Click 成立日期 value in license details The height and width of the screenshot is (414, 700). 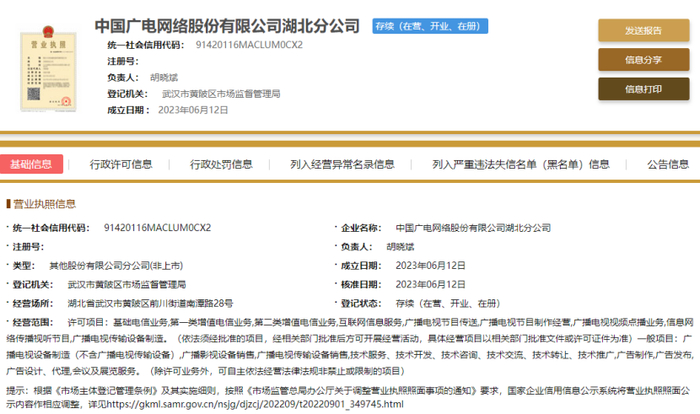(x=430, y=266)
